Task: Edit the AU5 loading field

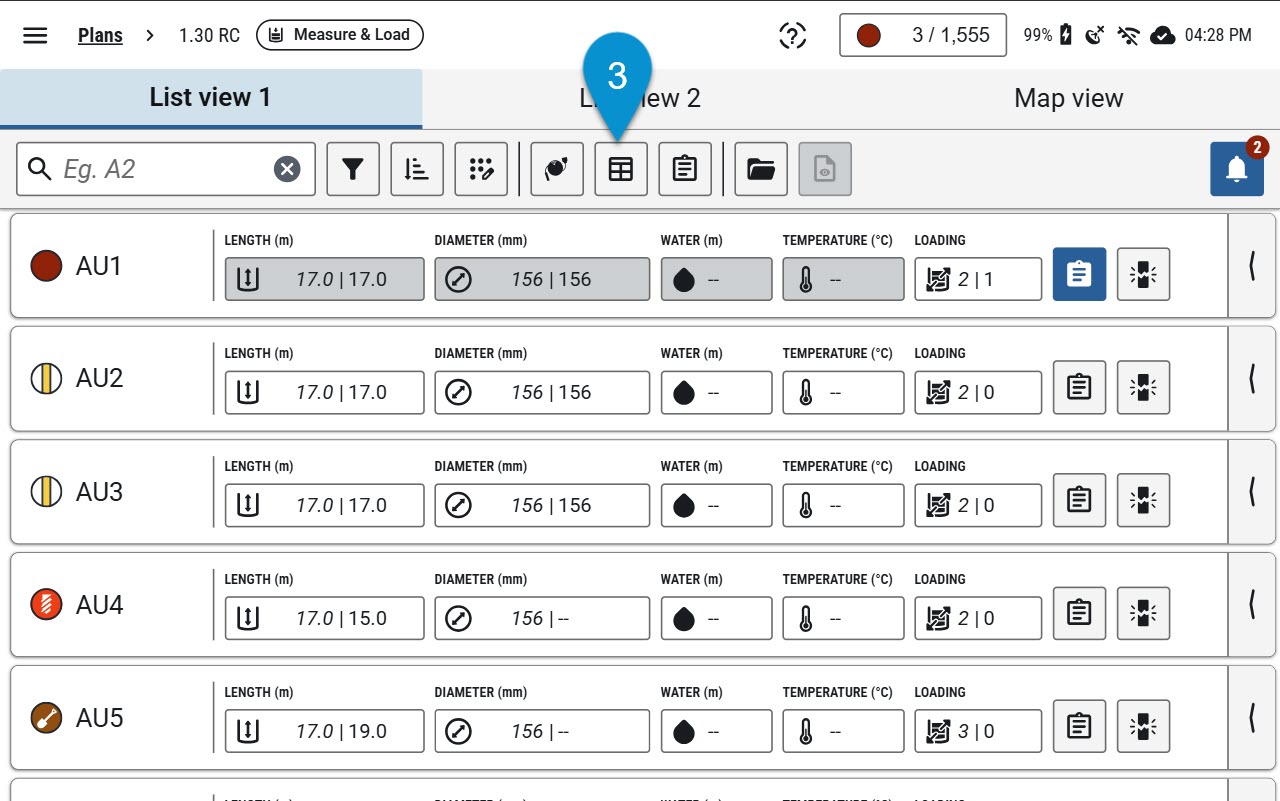Action: pos(978,731)
